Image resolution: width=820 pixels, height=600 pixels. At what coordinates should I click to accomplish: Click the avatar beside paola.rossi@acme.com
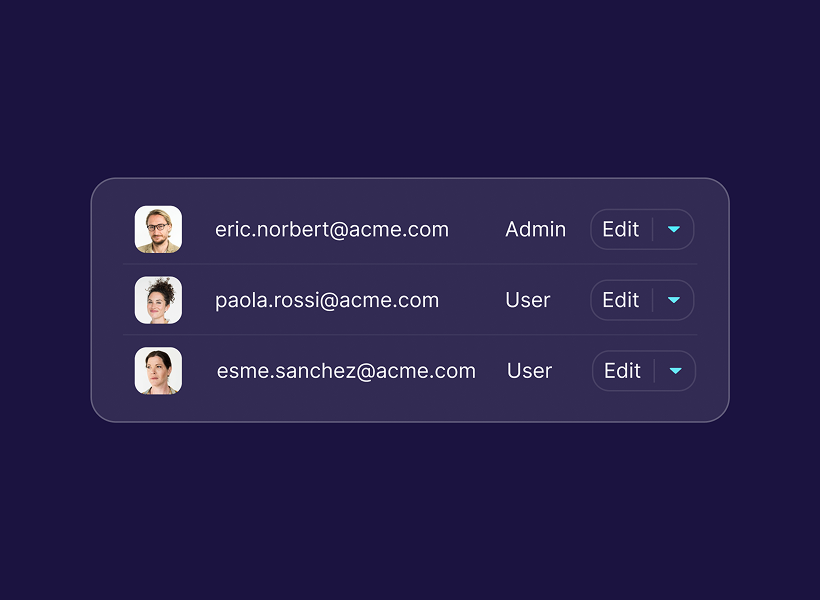pyautogui.click(x=158, y=300)
